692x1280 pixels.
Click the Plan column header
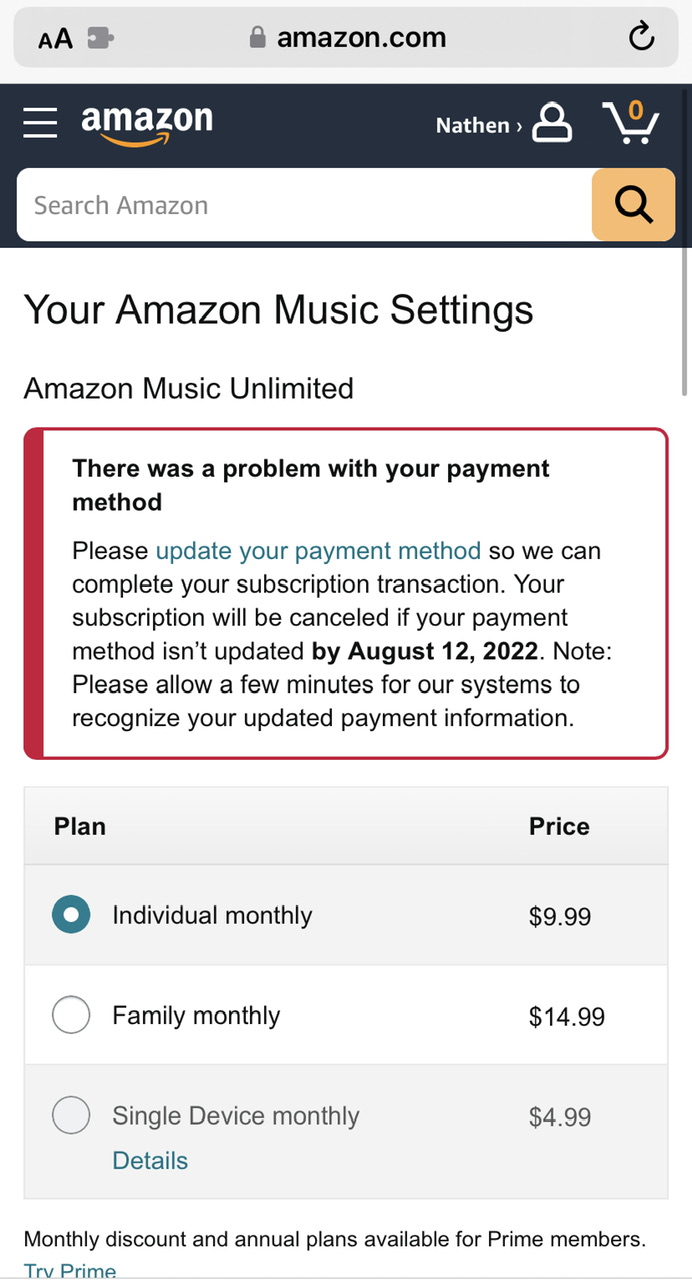tap(78, 826)
